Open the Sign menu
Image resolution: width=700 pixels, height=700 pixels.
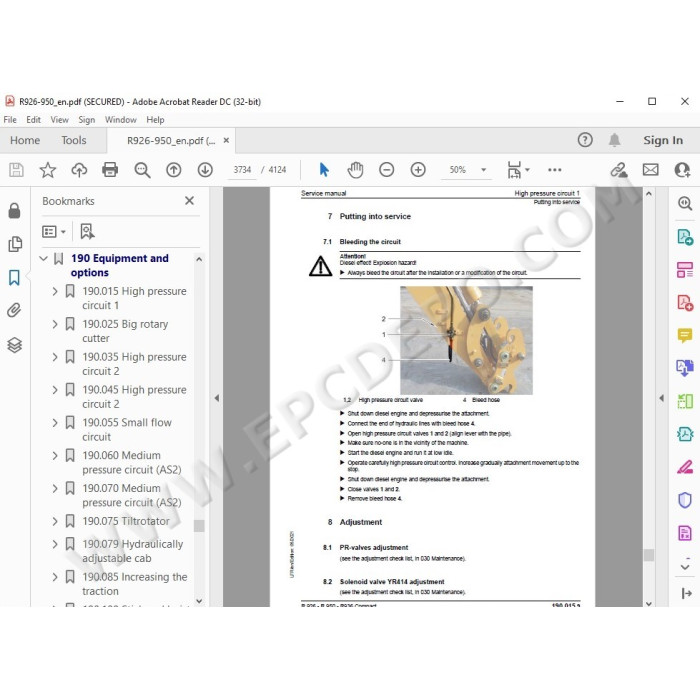87,120
